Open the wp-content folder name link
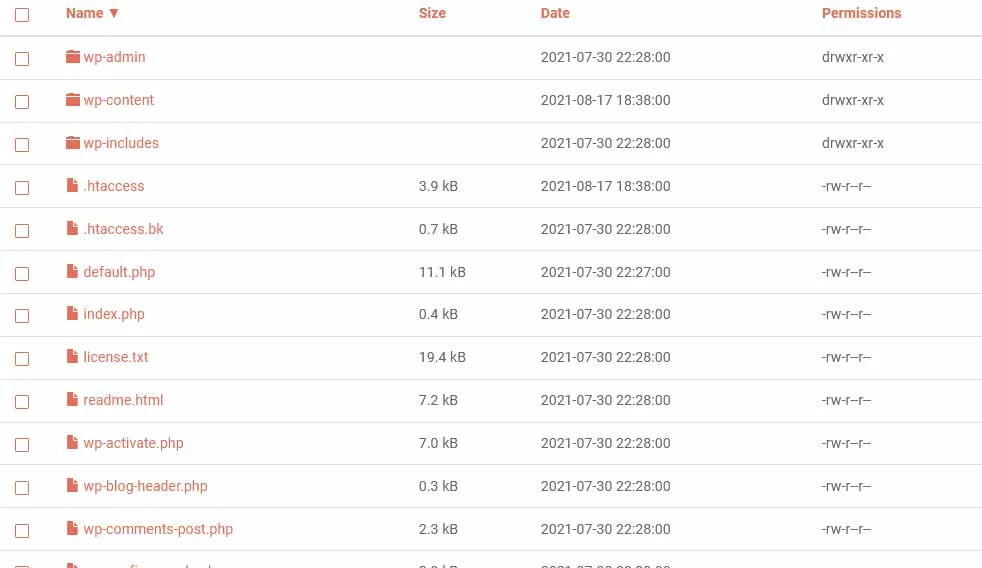The width and height of the screenshot is (982, 568). point(118,100)
